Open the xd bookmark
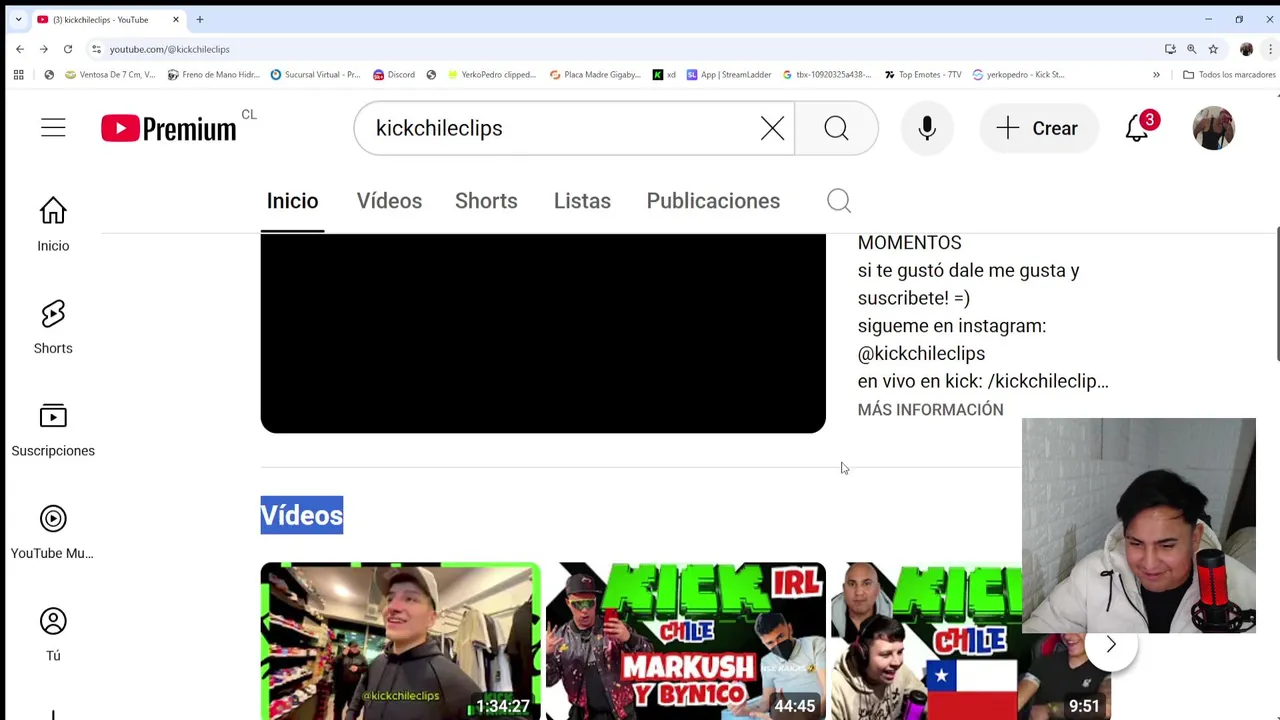Viewport: 1280px width, 720px height. [x=664, y=74]
